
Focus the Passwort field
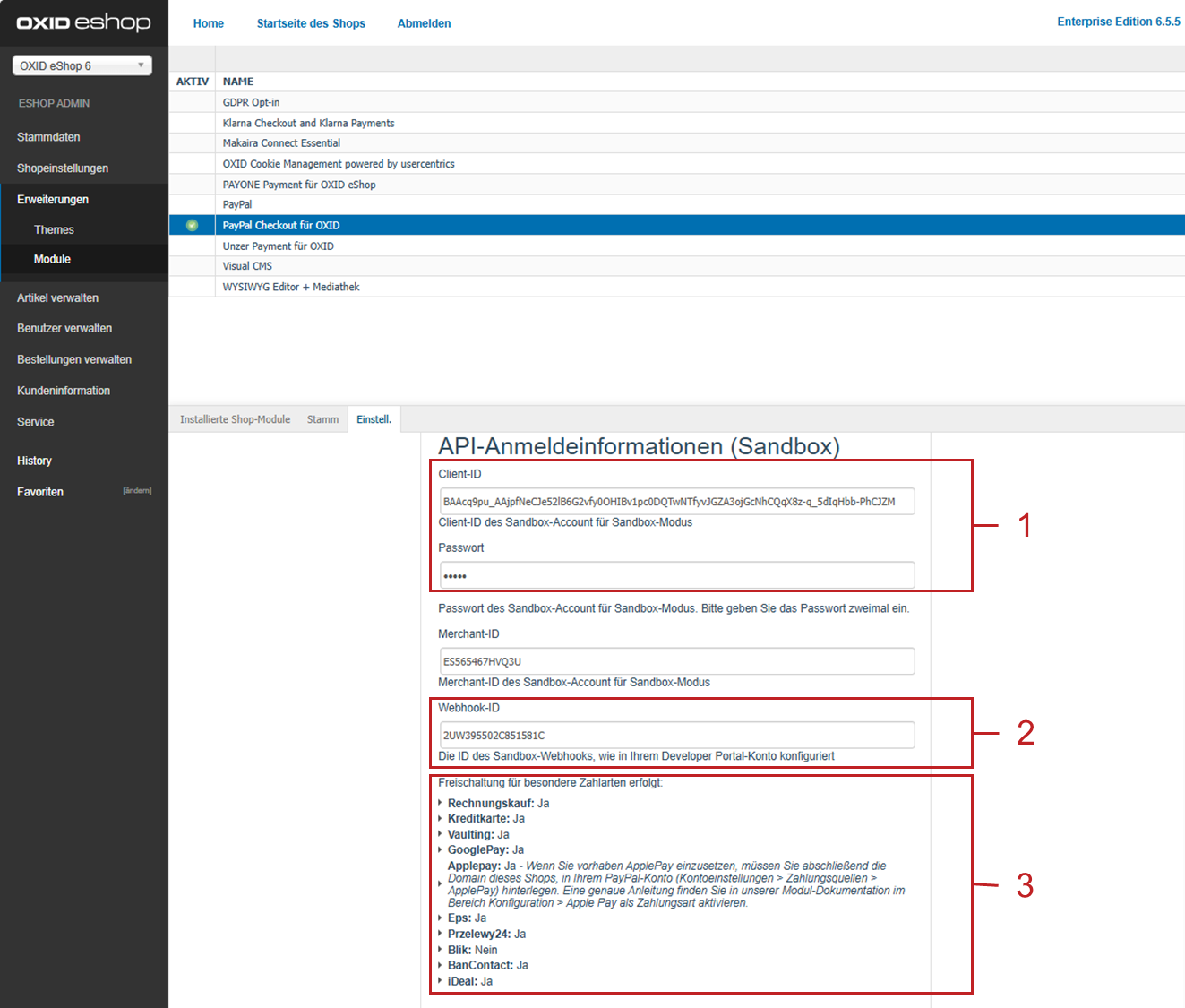tap(676, 575)
